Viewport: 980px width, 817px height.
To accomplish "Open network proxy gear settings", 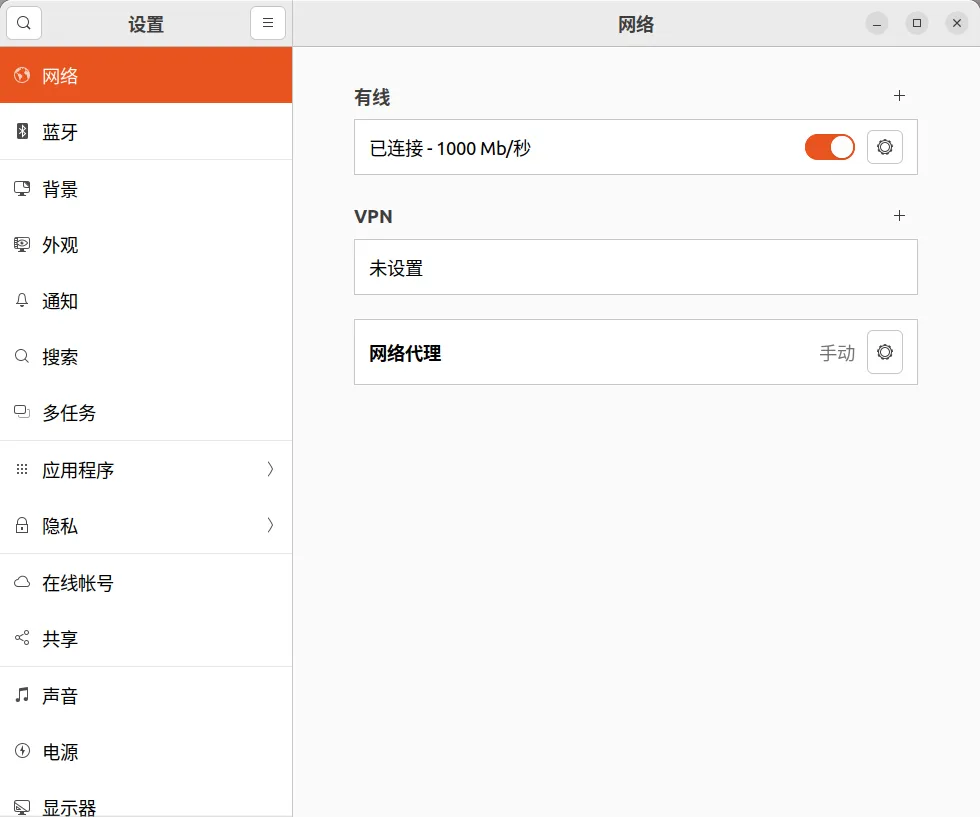I will click(884, 352).
